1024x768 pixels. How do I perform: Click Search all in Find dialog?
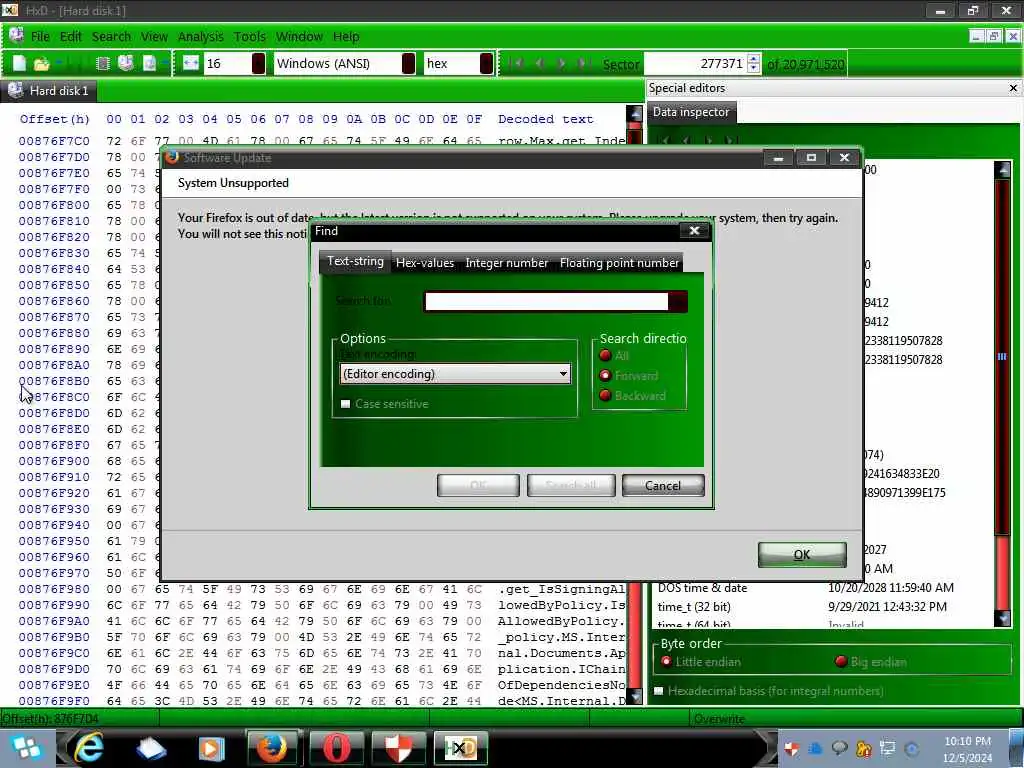[571, 485]
